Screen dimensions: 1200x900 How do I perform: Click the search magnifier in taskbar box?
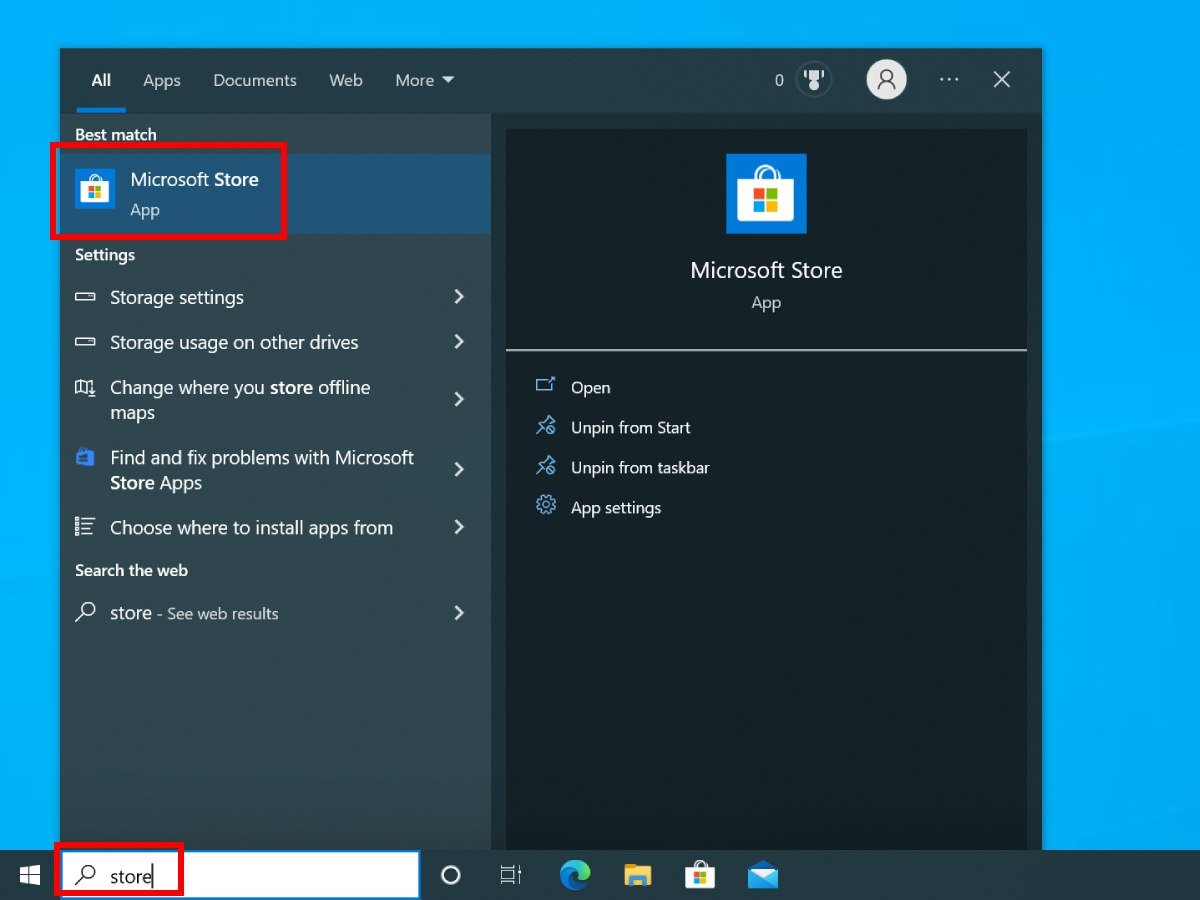point(86,876)
